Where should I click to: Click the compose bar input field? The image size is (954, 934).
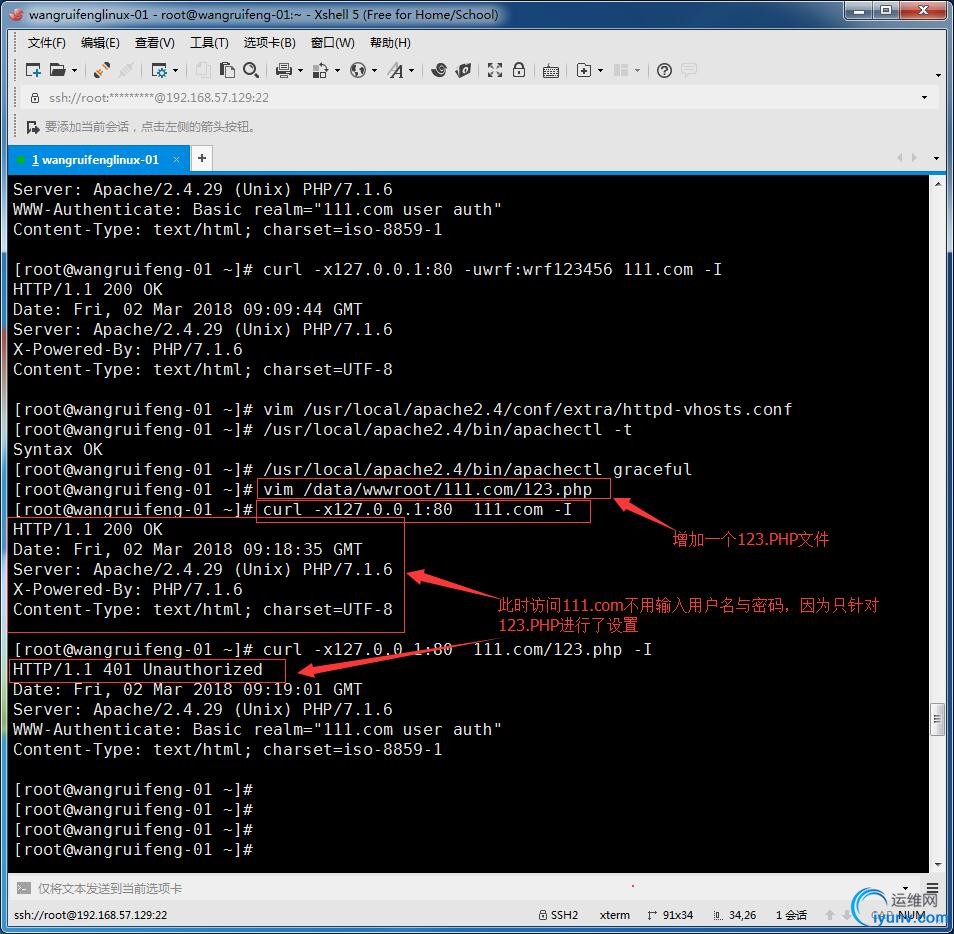point(462,889)
